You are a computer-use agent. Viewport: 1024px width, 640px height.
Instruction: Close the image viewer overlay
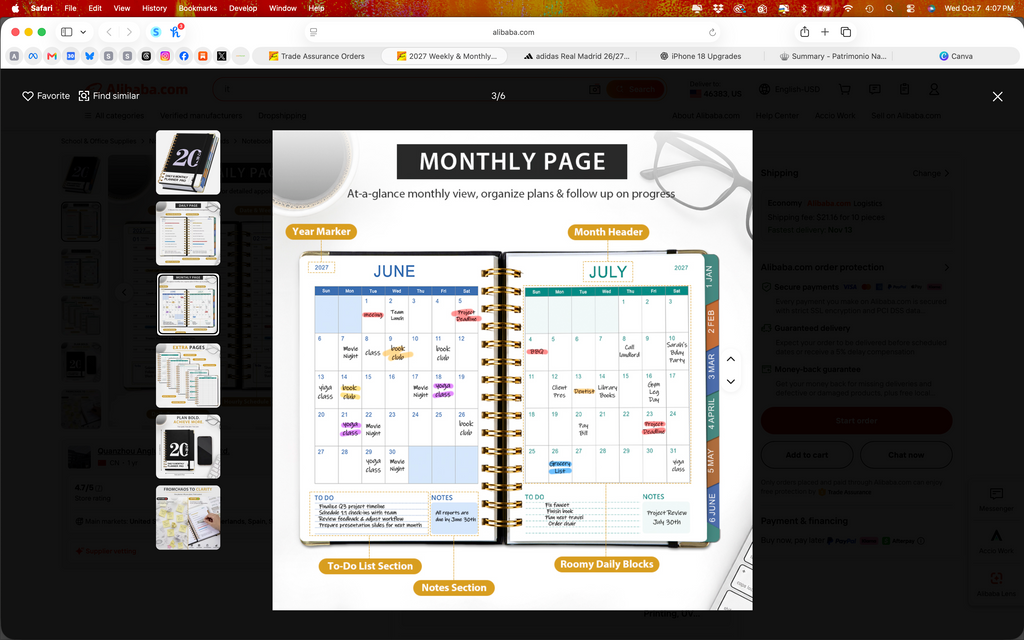[x=997, y=97]
